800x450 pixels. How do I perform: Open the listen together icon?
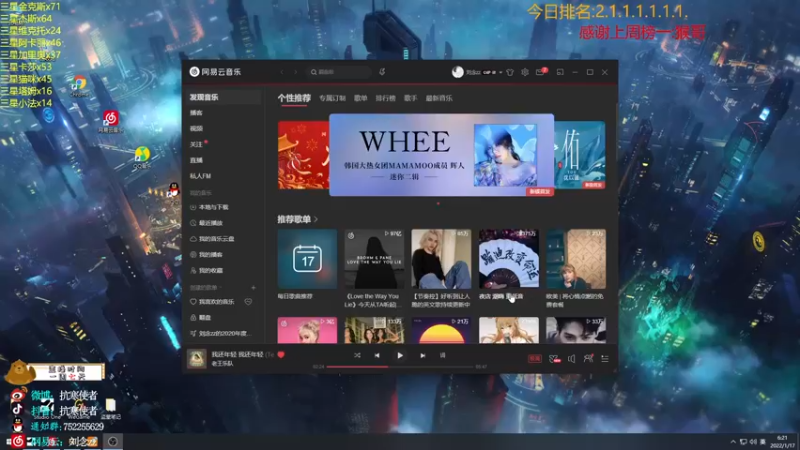click(588, 359)
